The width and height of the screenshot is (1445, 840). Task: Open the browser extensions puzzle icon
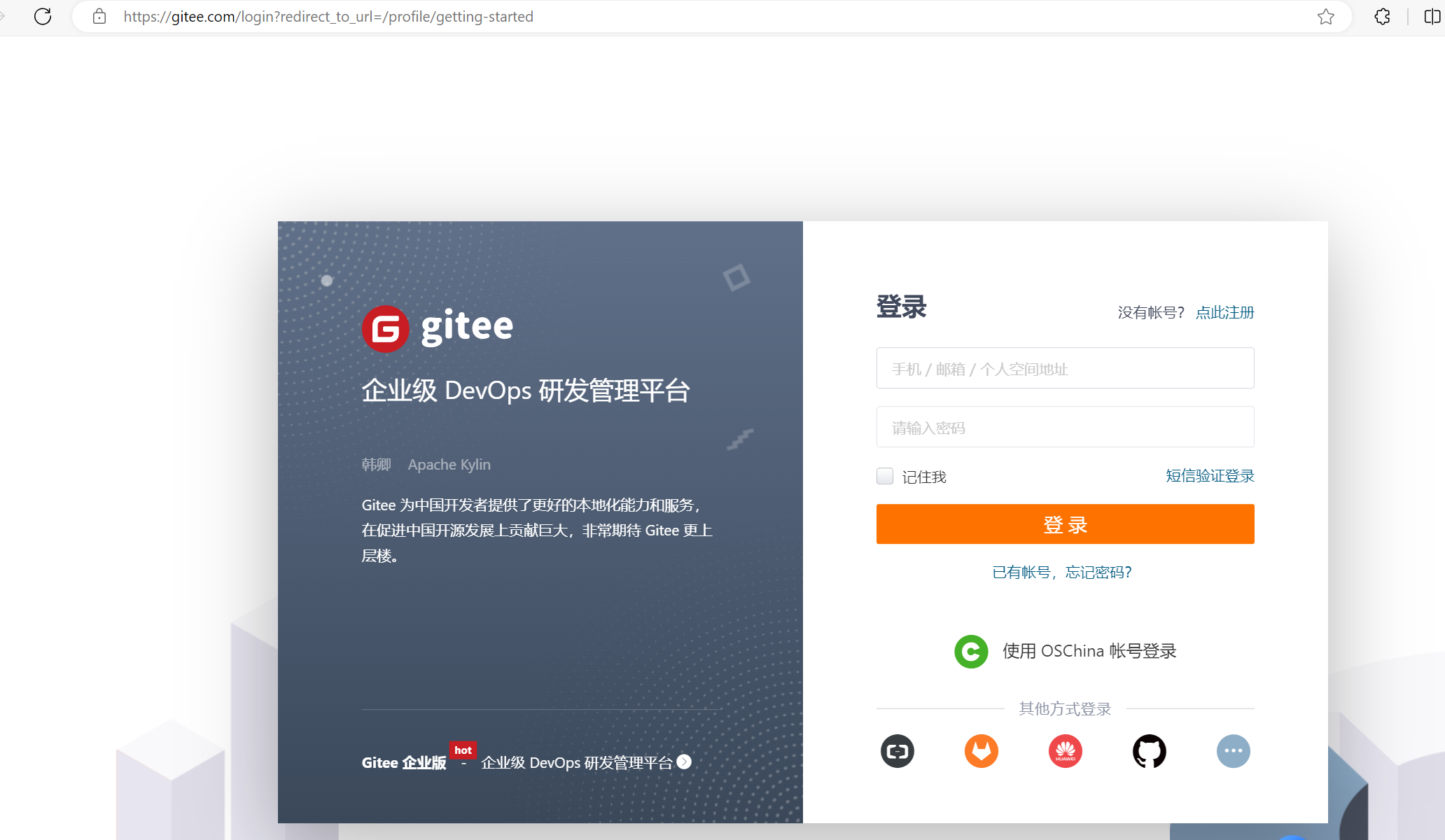[x=1382, y=16]
